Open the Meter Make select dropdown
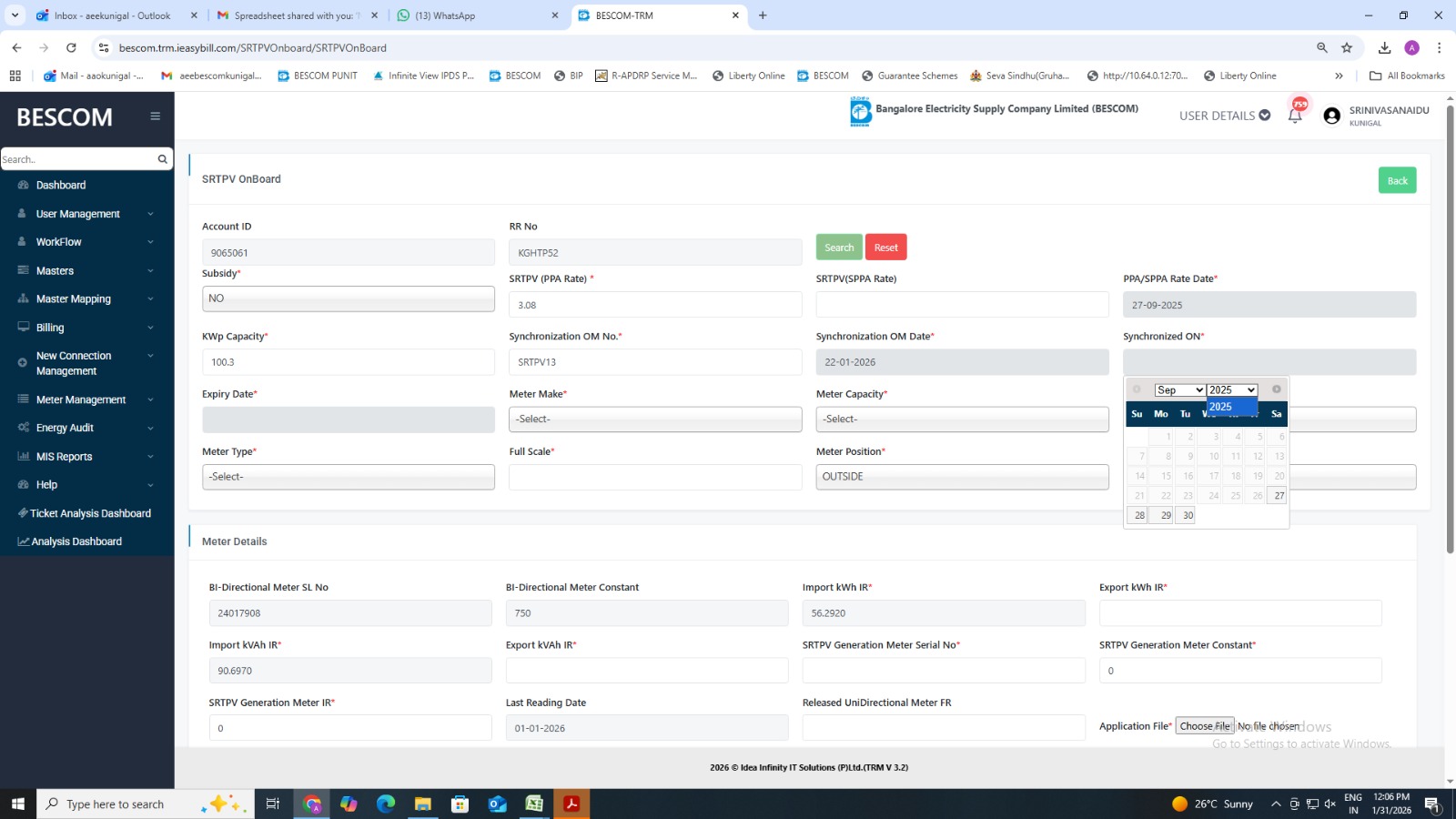 (655, 420)
